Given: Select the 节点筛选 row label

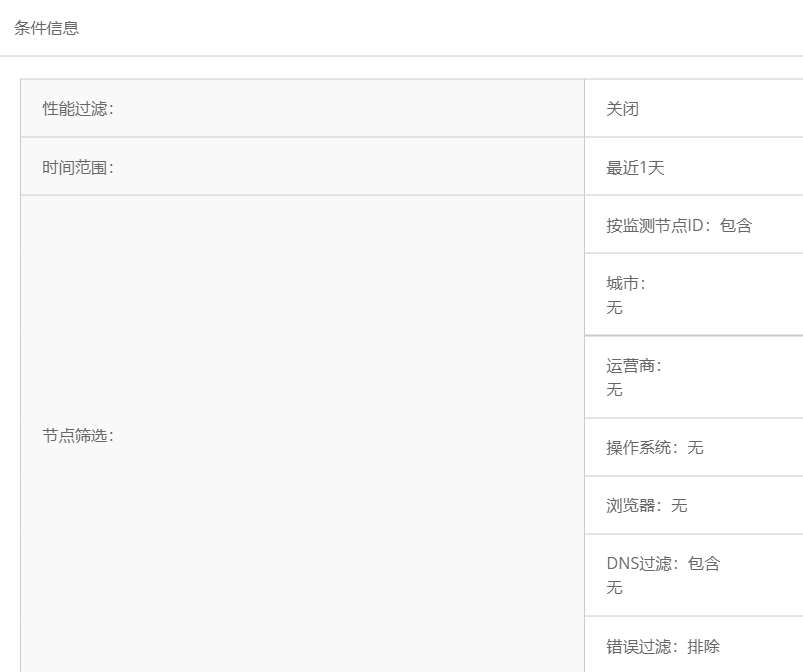Looking at the screenshot, I should (x=77, y=436).
